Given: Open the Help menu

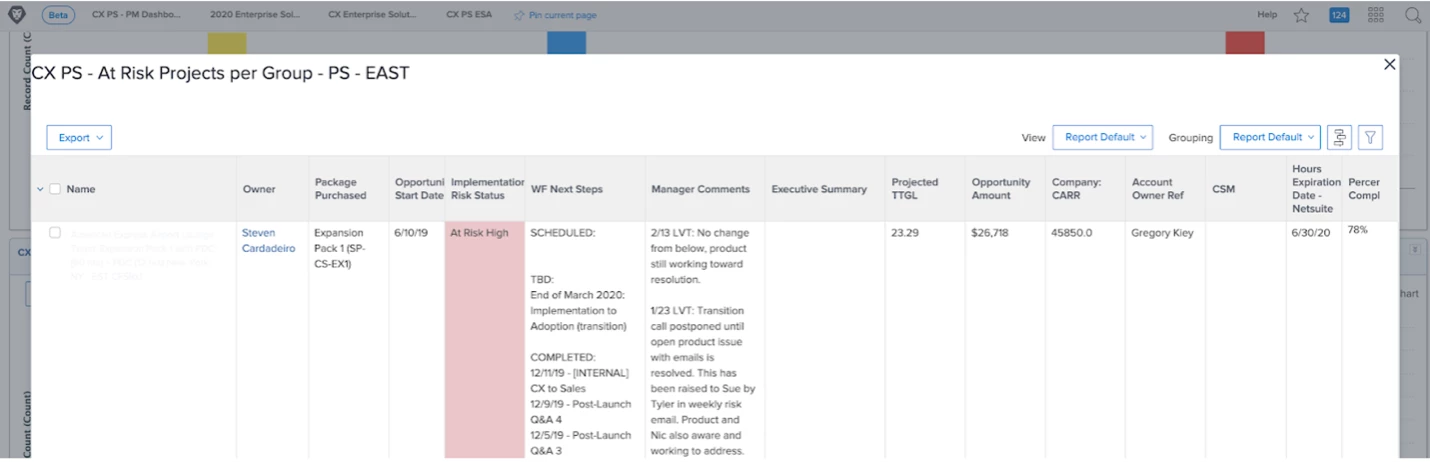Looking at the screenshot, I should tap(1267, 16).
